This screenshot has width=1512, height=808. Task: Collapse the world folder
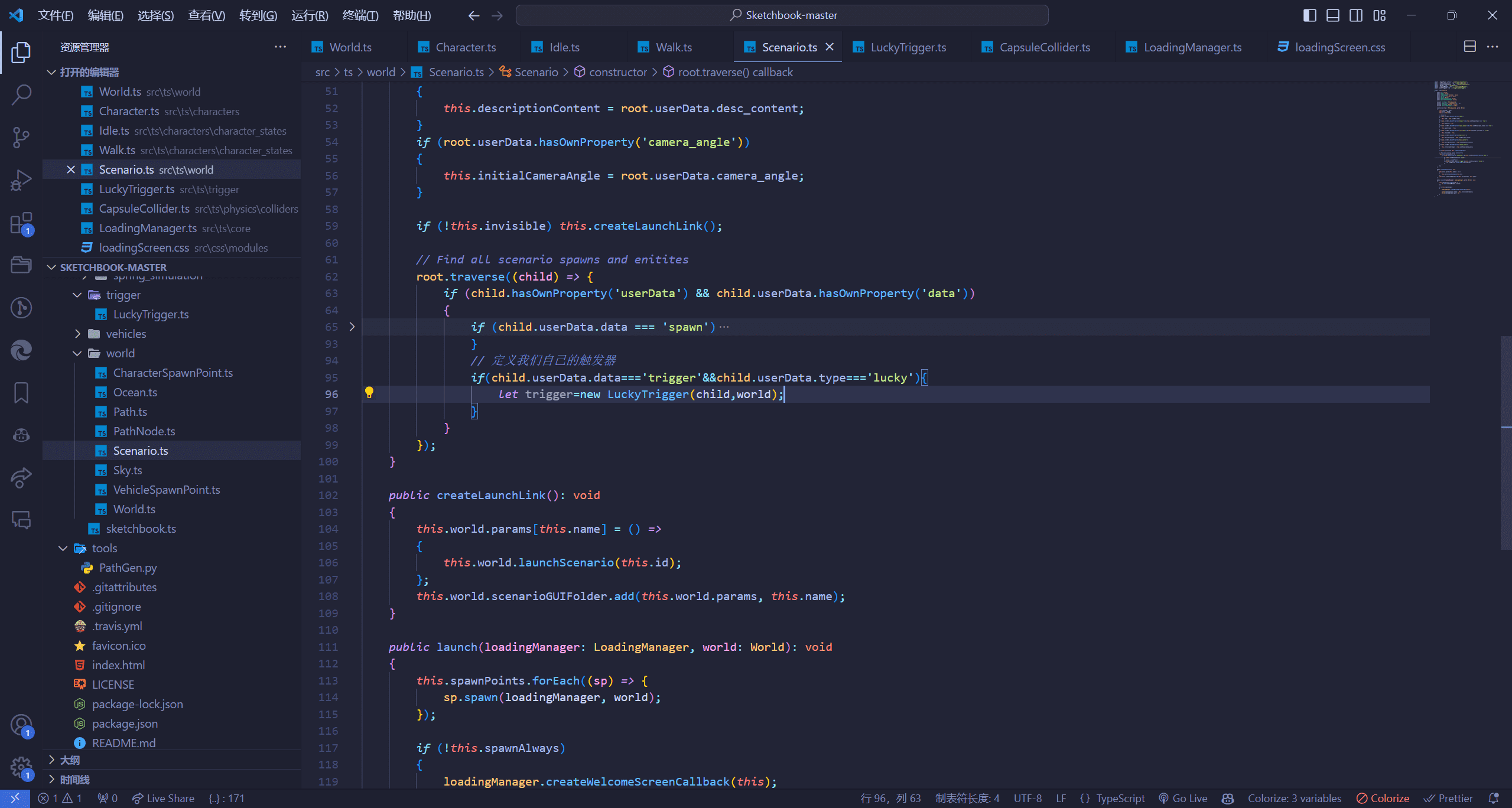(77, 353)
